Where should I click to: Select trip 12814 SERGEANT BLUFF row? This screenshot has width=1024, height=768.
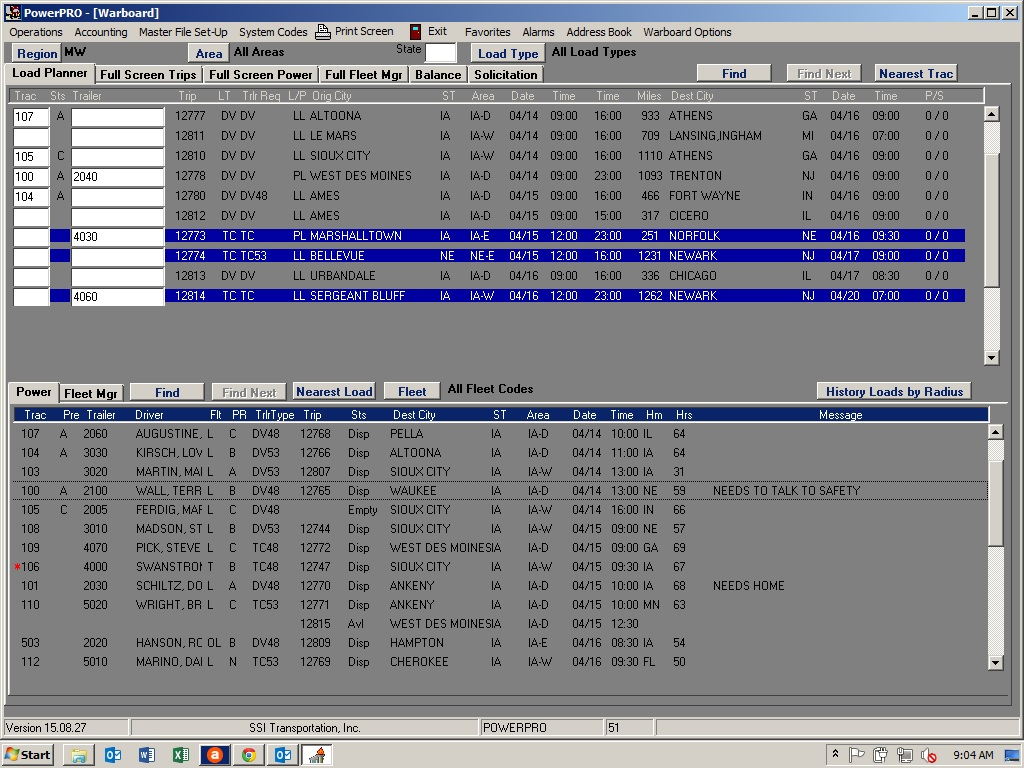pos(565,296)
